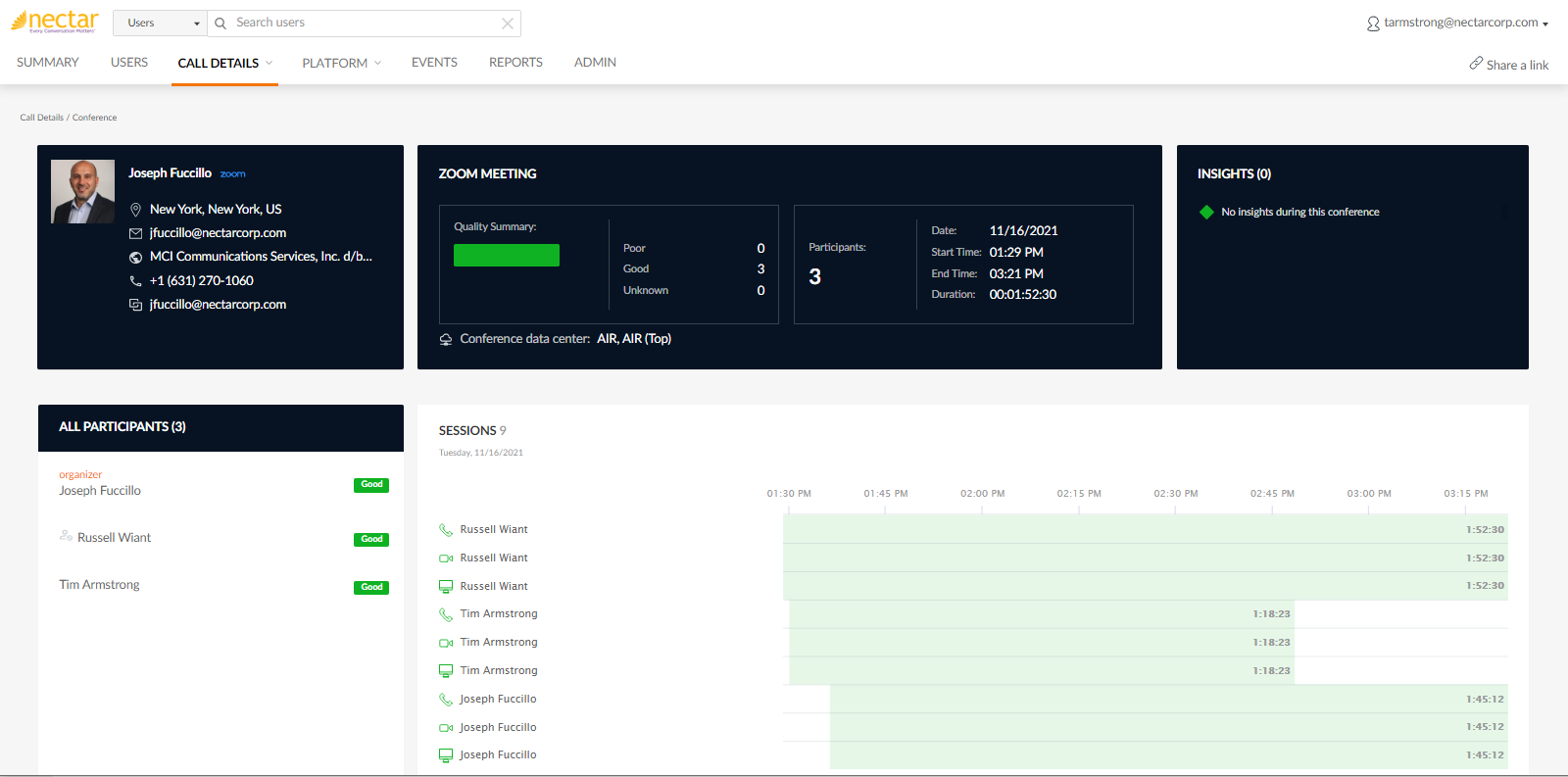
Task: Click Joseph Fuccillo video session camera icon
Action: 446,728
